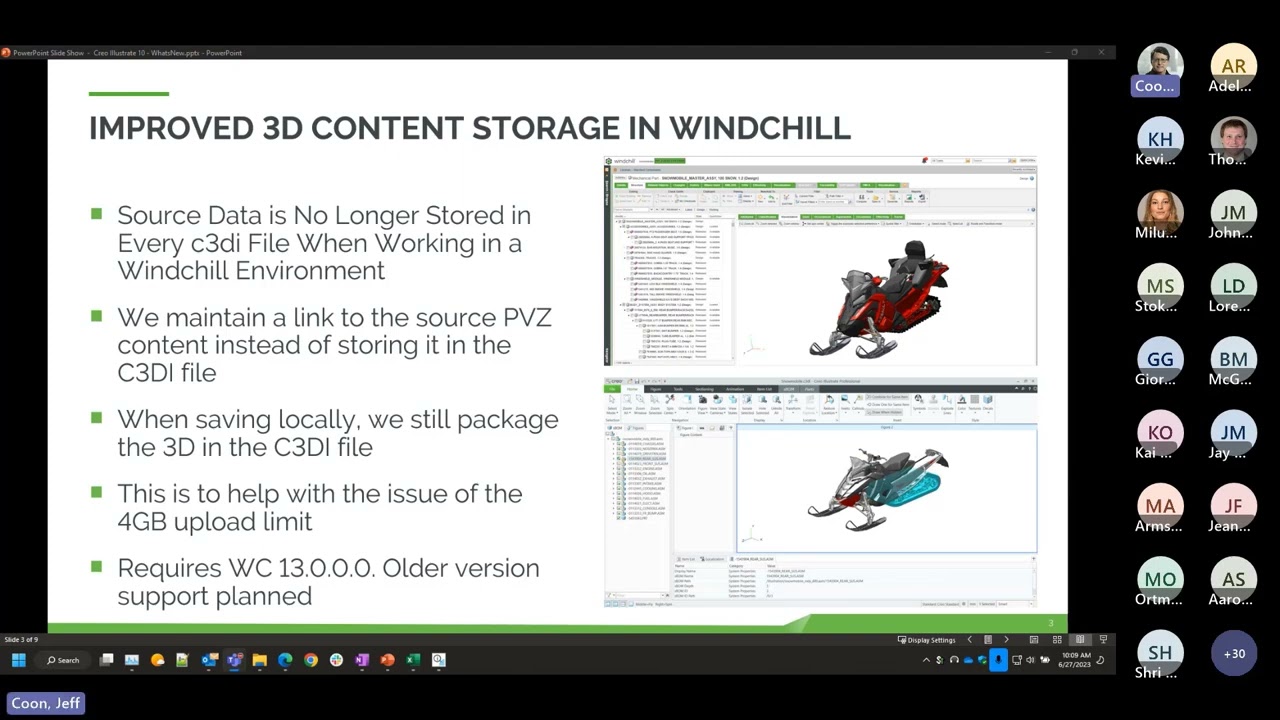This screenshot has width=1280, height=720.
Task: Open headphones tray icon
Action: 954,660
